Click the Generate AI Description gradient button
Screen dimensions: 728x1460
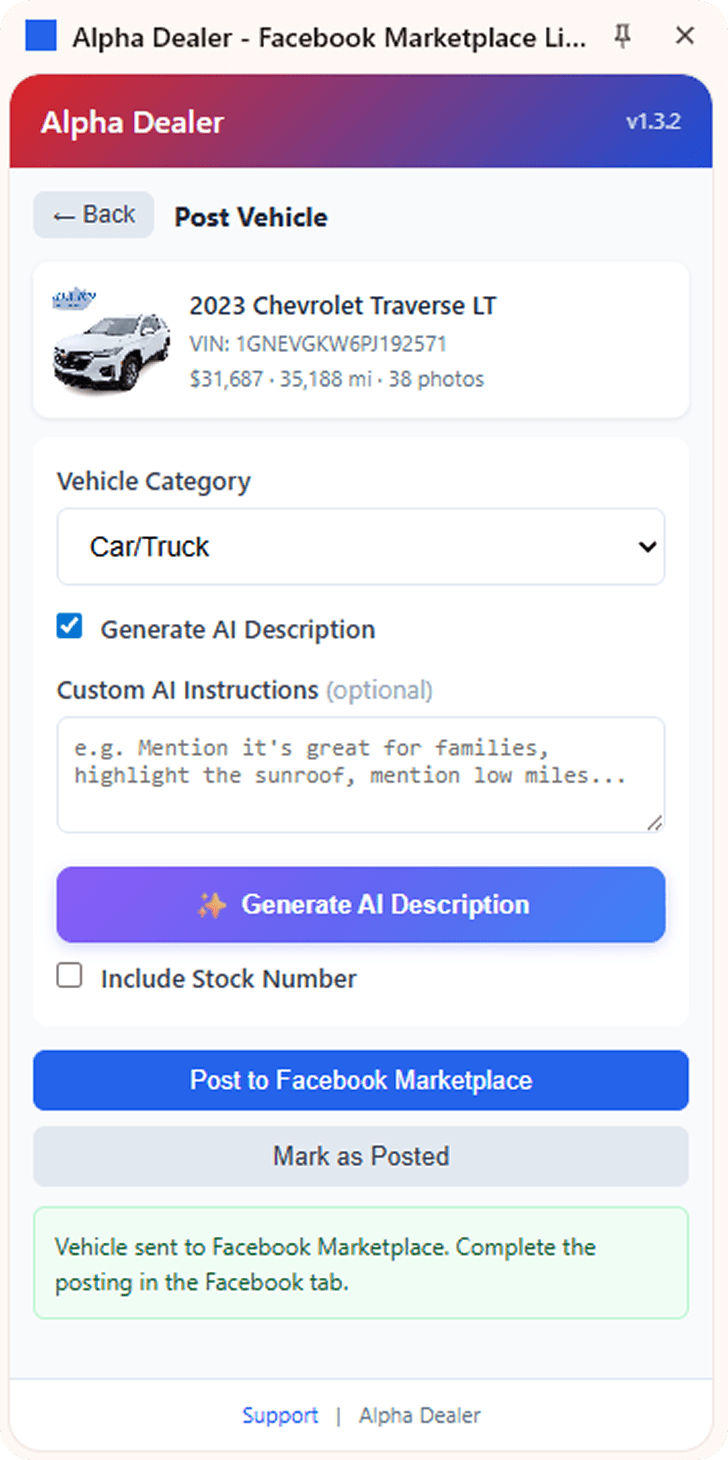click(361, 905)
